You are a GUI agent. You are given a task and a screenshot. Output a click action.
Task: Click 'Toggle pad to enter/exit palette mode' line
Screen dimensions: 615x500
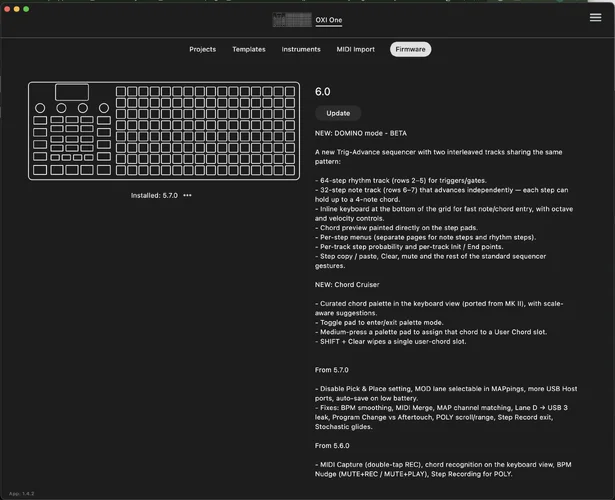tap(379, 322)
